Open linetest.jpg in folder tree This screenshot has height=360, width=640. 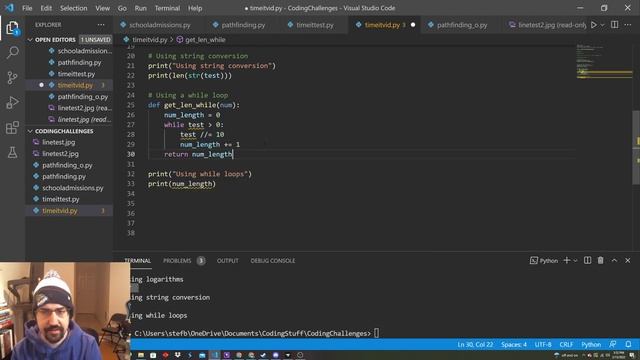point(69,142)
